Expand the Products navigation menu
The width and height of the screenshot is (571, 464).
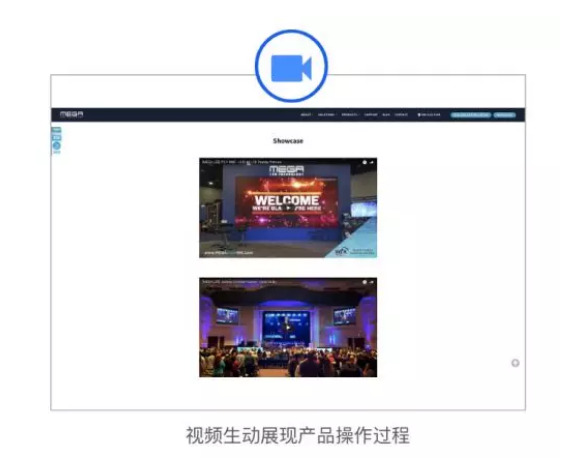[x=350, y=115]
